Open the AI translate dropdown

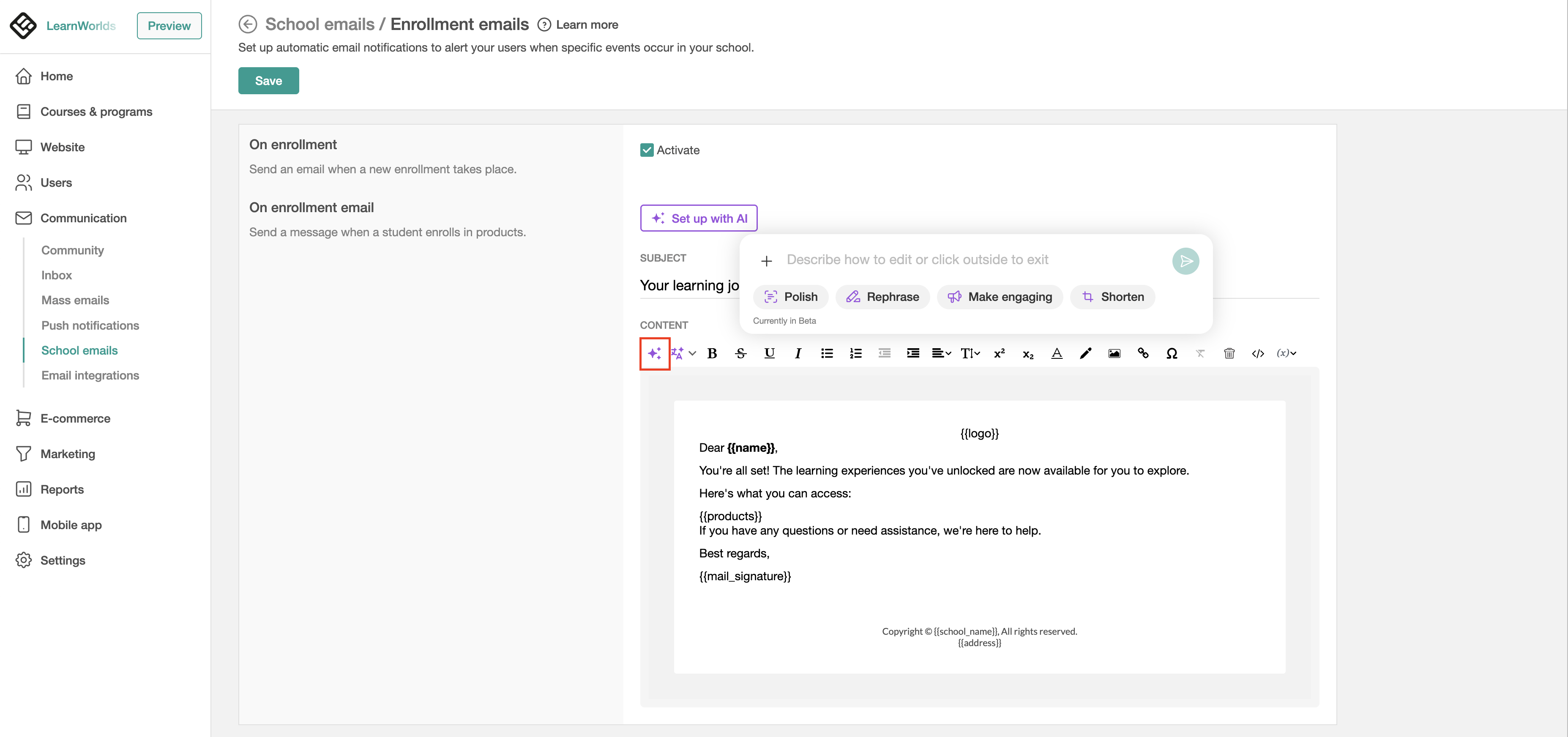click(x=683, y=354)
